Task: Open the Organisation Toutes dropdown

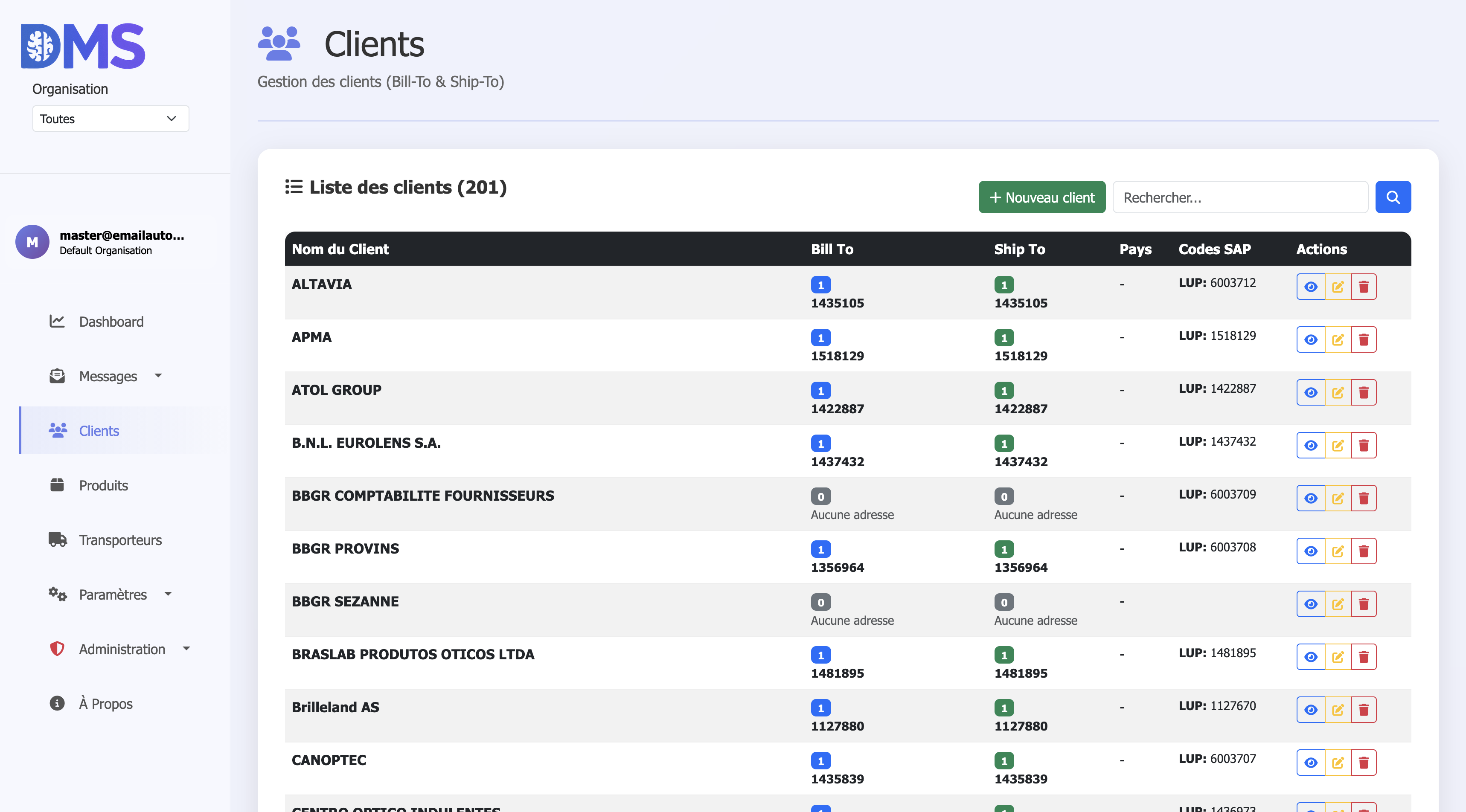Action: click(x=111, y=119)
